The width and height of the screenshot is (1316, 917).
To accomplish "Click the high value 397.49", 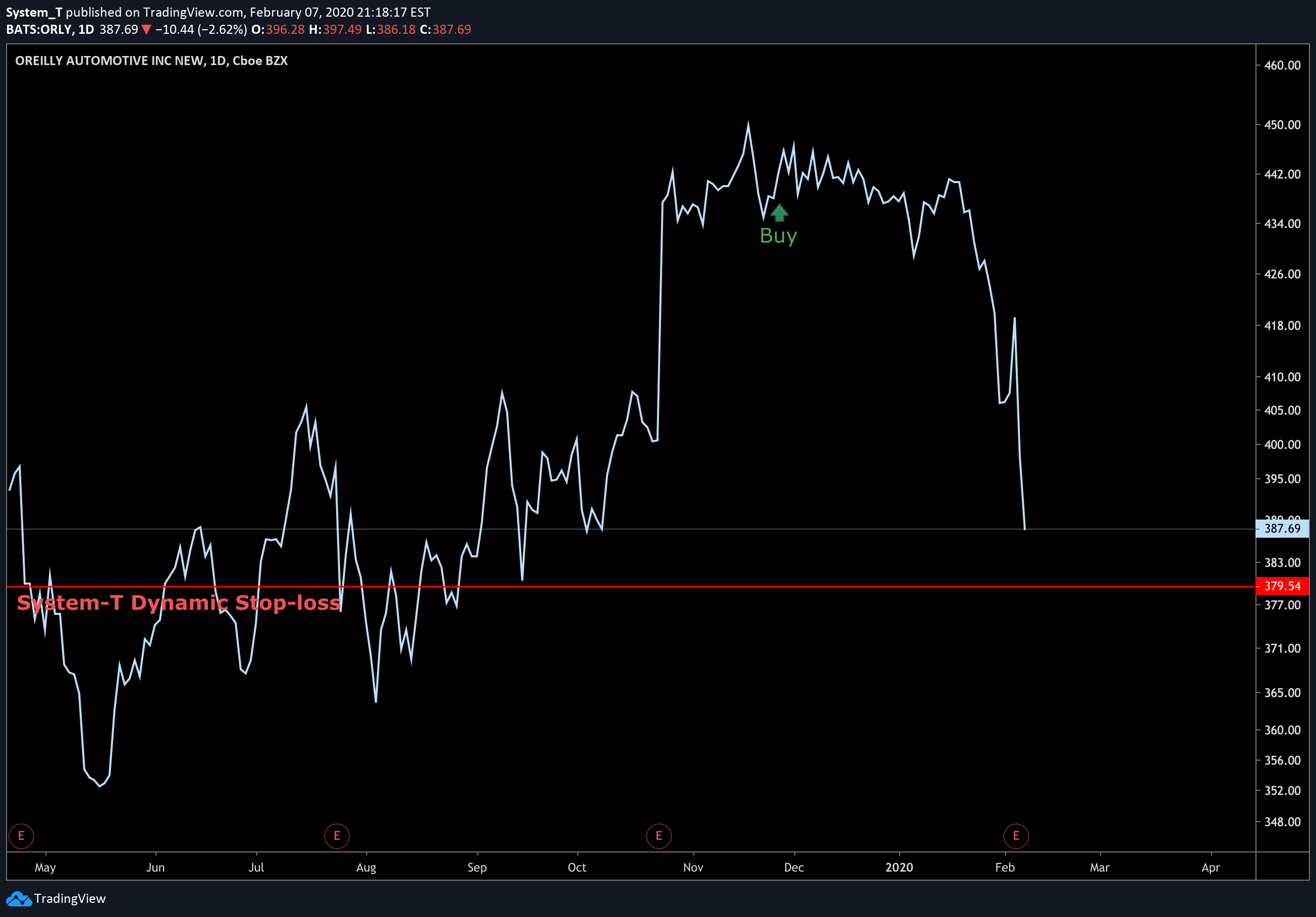I will coord(342,29).
